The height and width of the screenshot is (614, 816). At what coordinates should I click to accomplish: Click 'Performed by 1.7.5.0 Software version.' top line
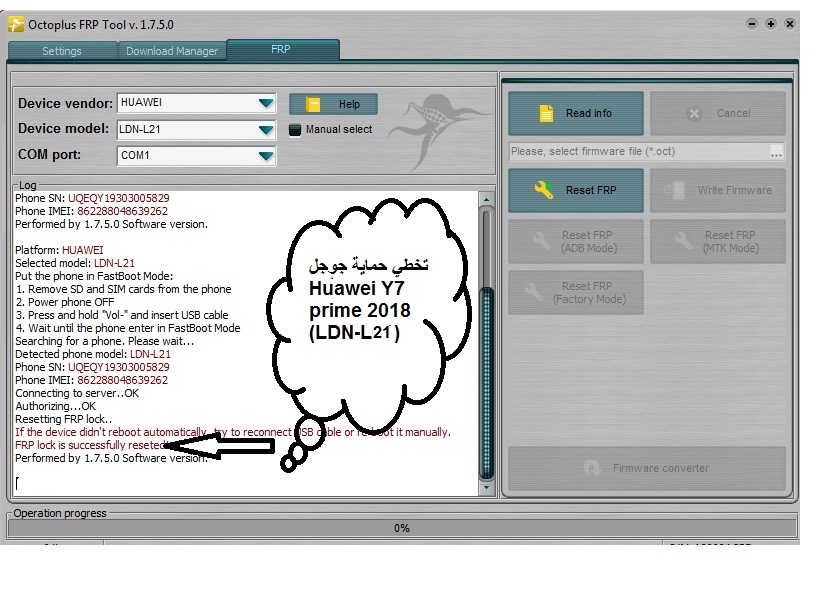111,224
